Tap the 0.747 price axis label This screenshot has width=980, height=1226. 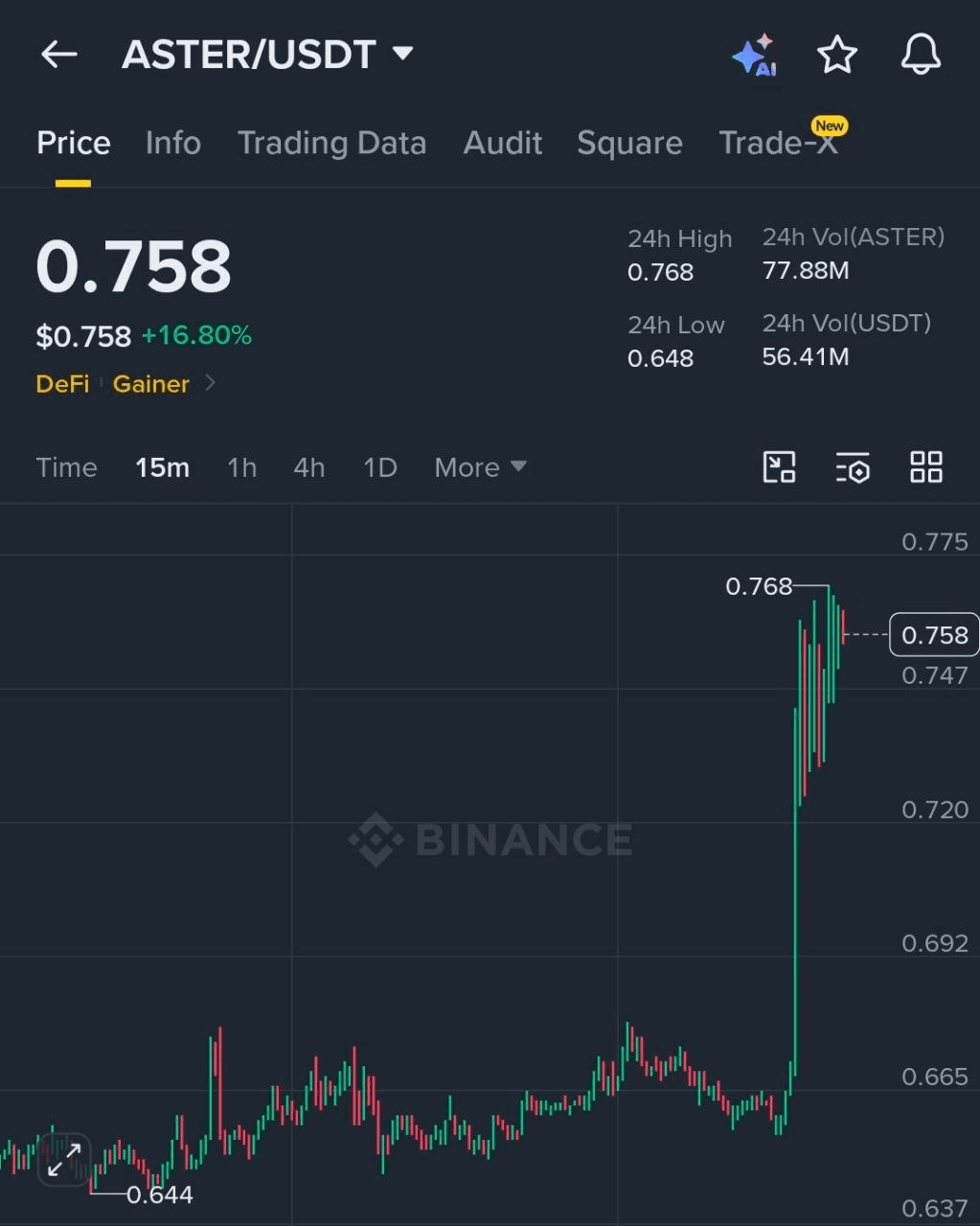935,675
